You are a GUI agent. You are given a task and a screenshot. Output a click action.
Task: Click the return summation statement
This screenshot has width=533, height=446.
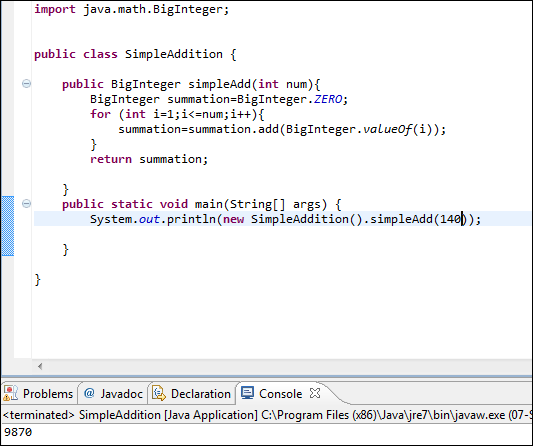[149, 159]
